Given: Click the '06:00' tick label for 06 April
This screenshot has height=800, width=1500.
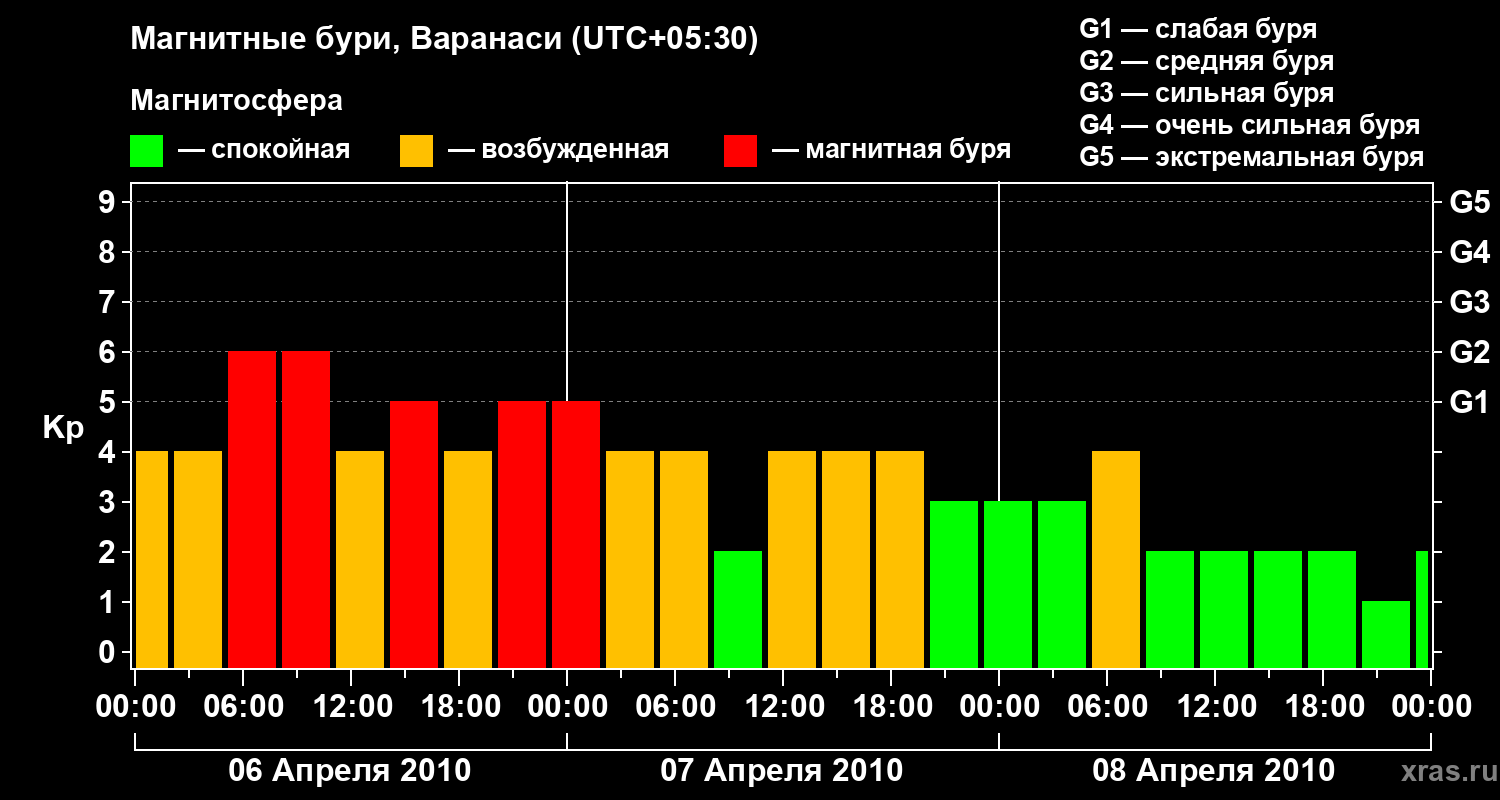Looking at the screenshot, I should click(243, 706).
